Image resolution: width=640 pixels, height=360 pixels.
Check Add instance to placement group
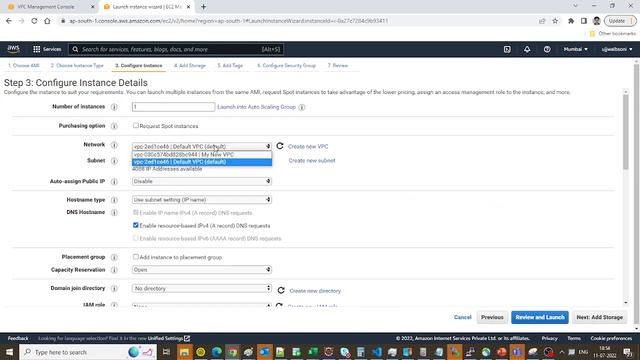136,257
